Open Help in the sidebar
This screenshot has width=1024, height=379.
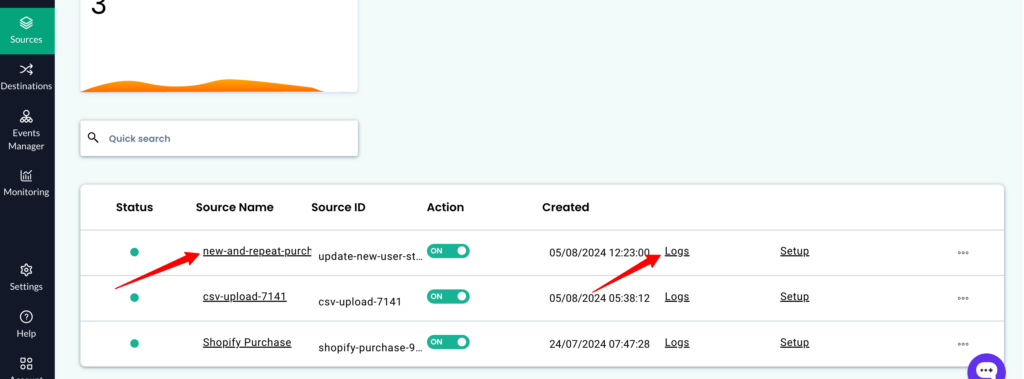tap(26, 324)
